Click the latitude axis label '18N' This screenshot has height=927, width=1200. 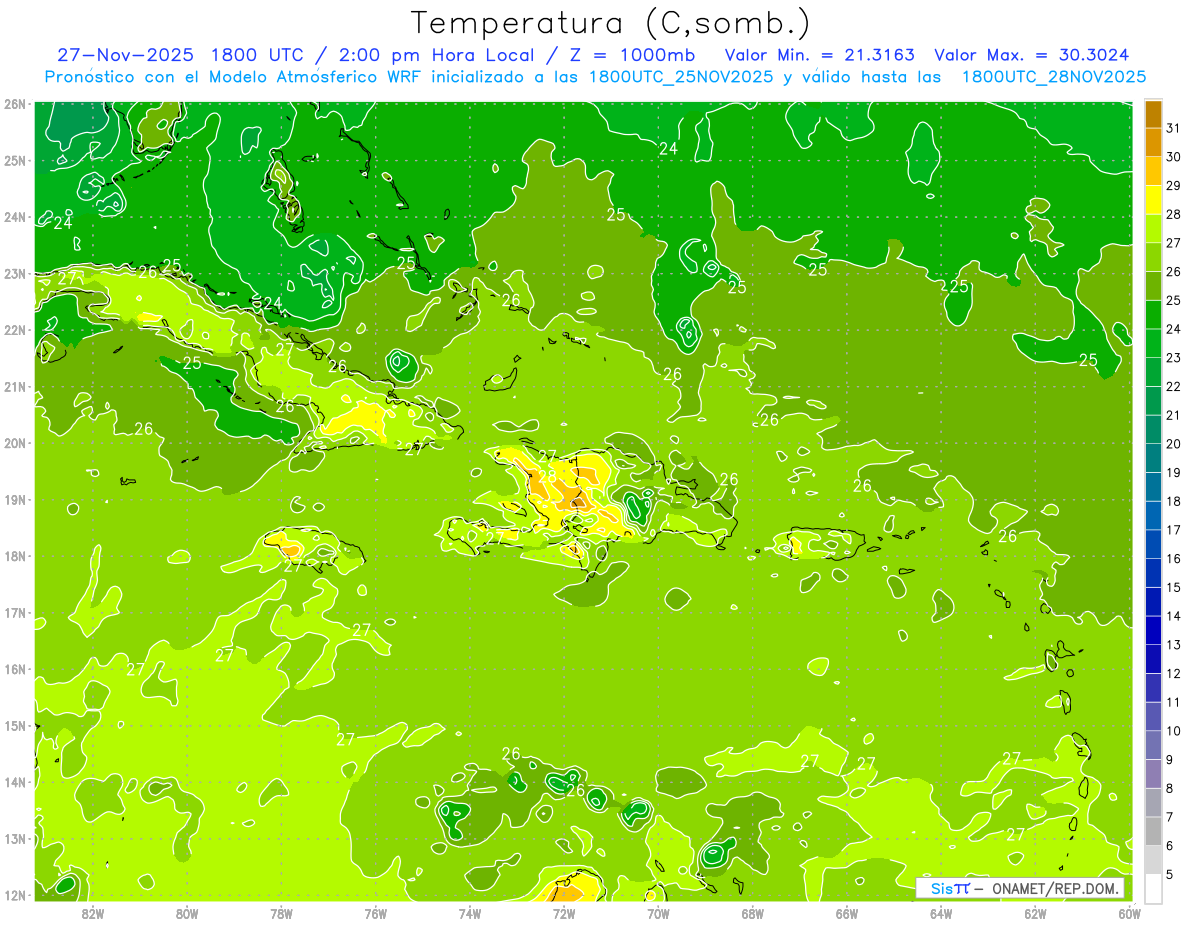pos(15,556)
